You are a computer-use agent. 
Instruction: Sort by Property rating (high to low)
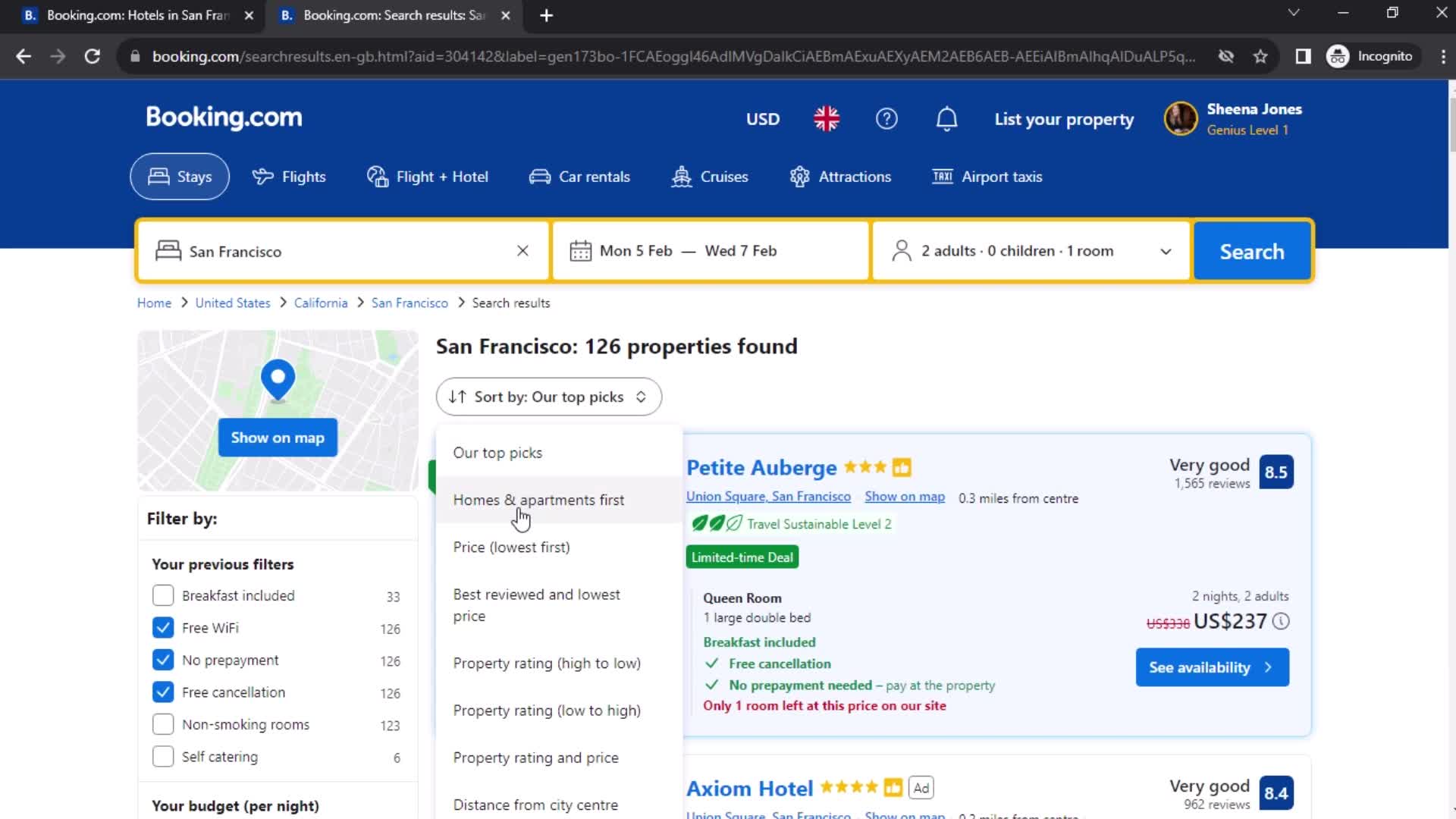click(559, 664)
